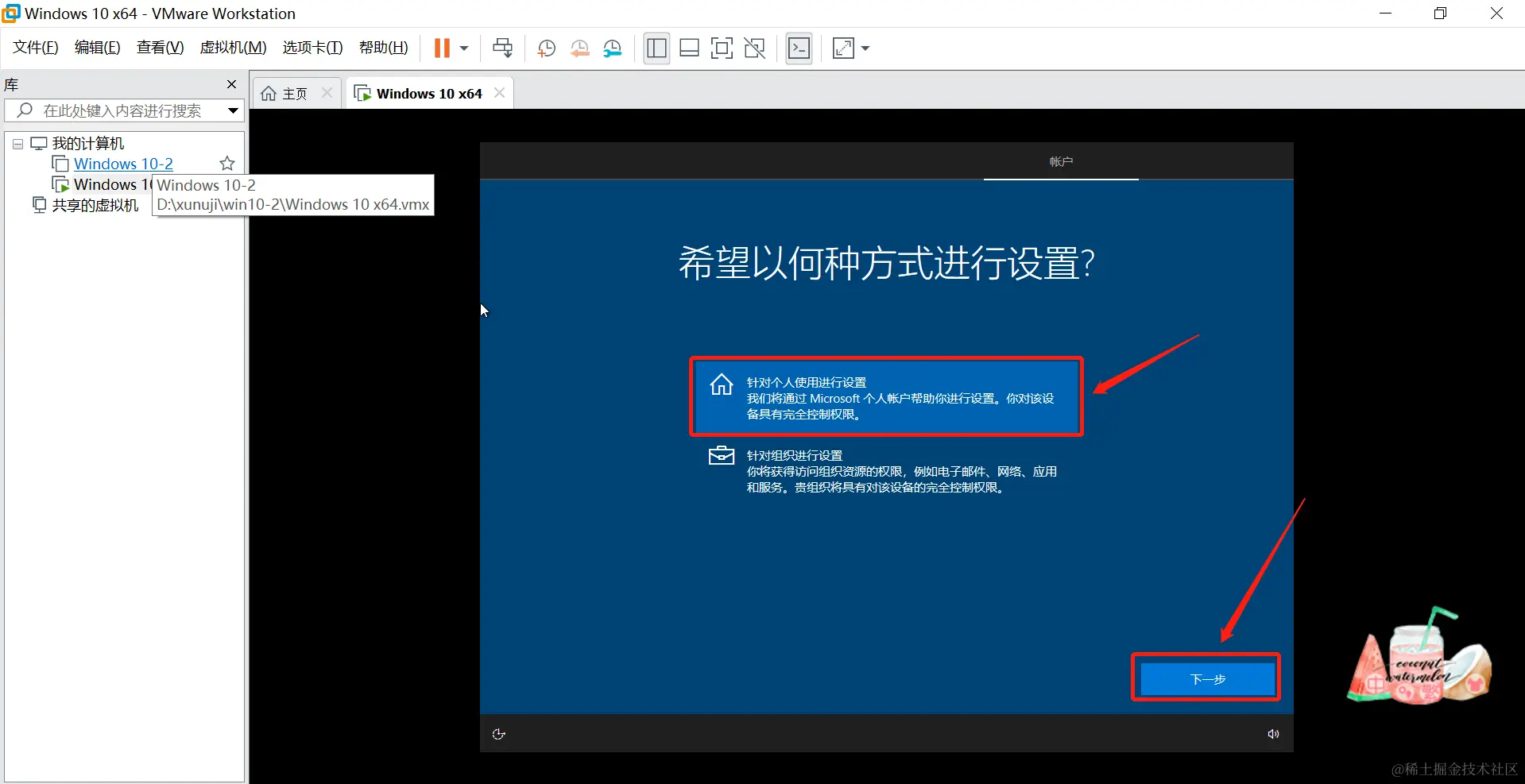Open the 查看(V) menu

pos(160,48)
